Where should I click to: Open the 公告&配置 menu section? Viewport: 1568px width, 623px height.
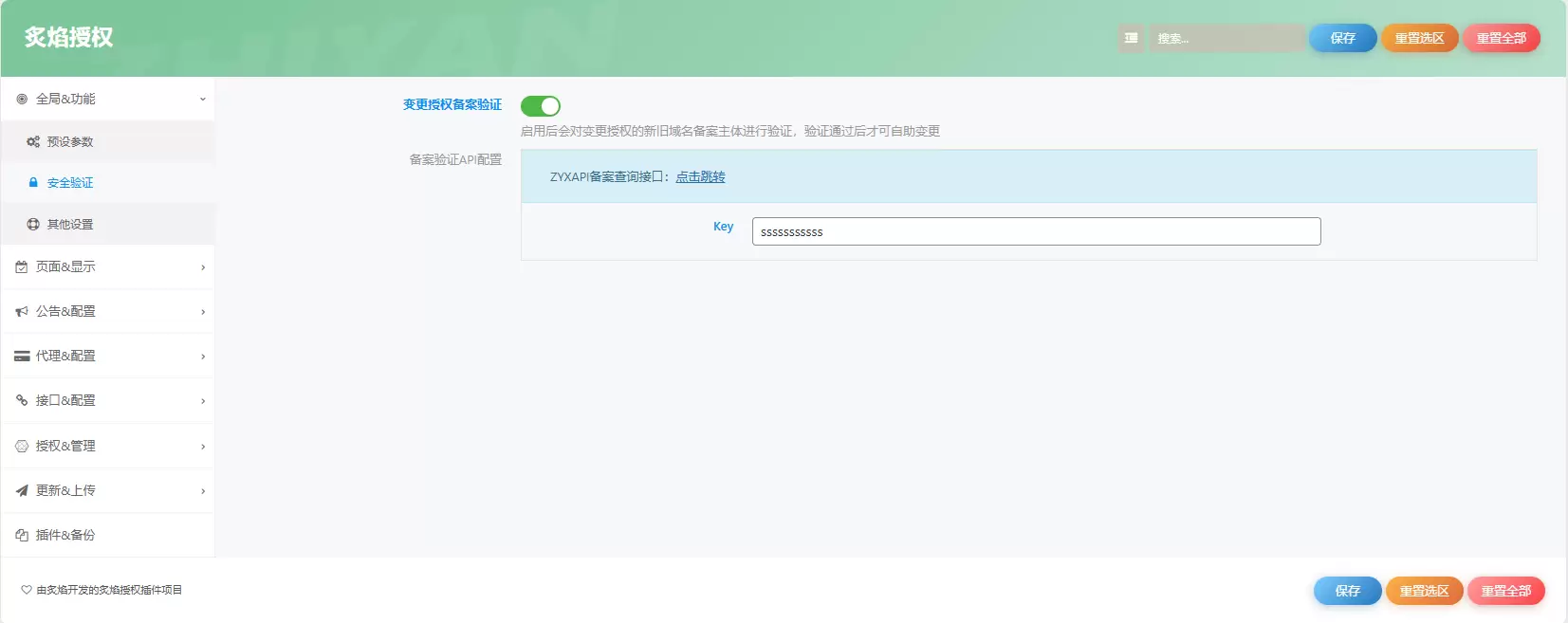click(108, 311)
